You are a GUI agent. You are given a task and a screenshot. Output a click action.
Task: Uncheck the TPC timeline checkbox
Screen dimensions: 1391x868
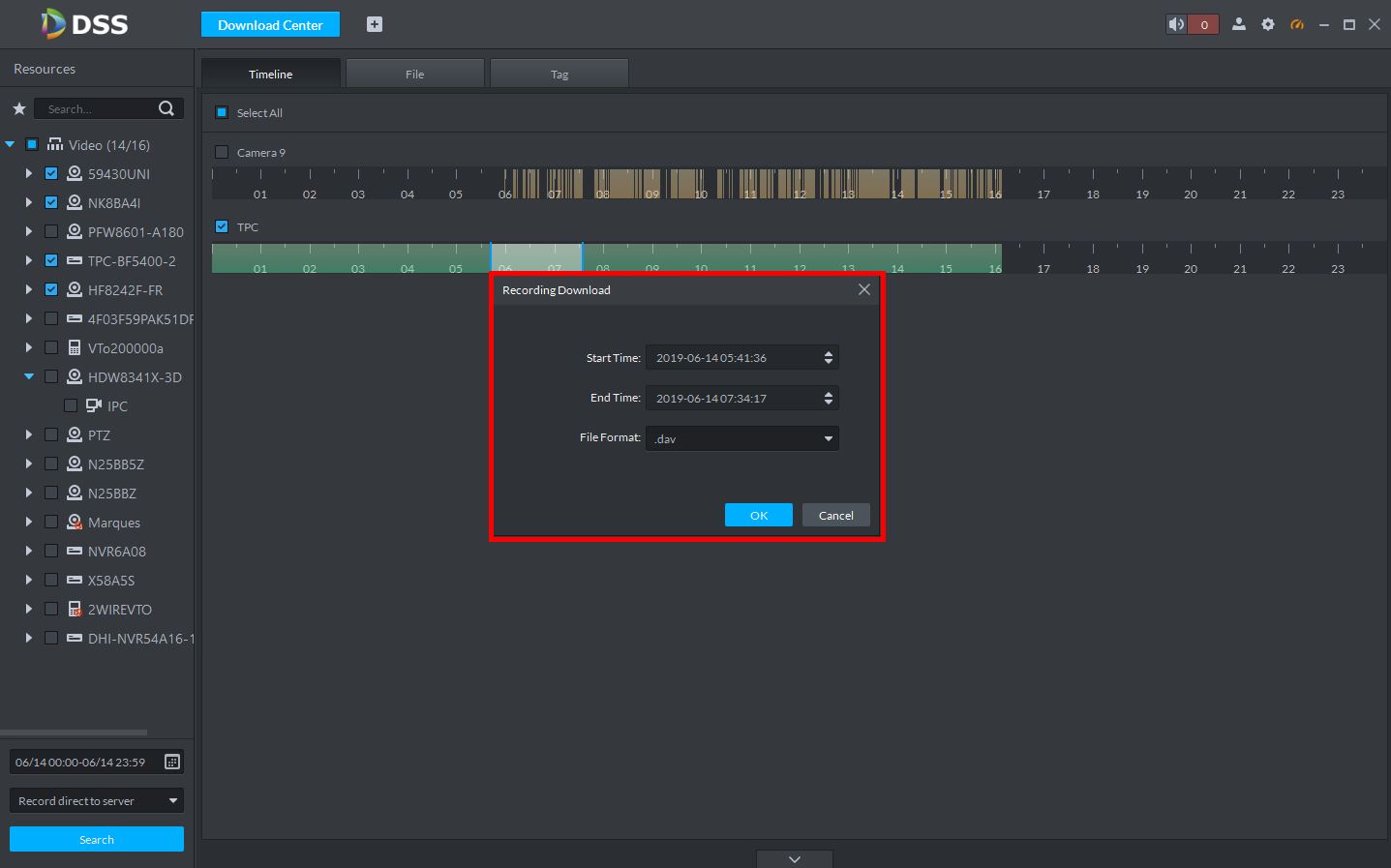pos(222,226)
